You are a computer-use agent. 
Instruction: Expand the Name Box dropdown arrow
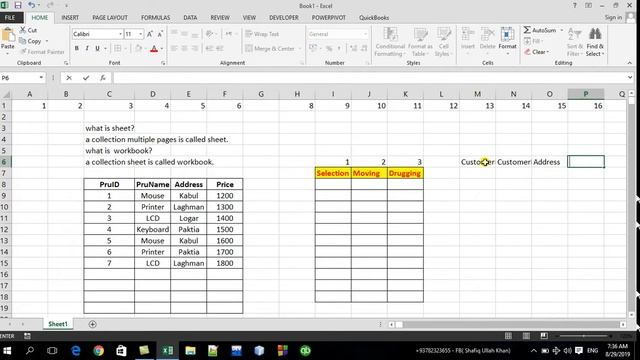tap(41, 78)
